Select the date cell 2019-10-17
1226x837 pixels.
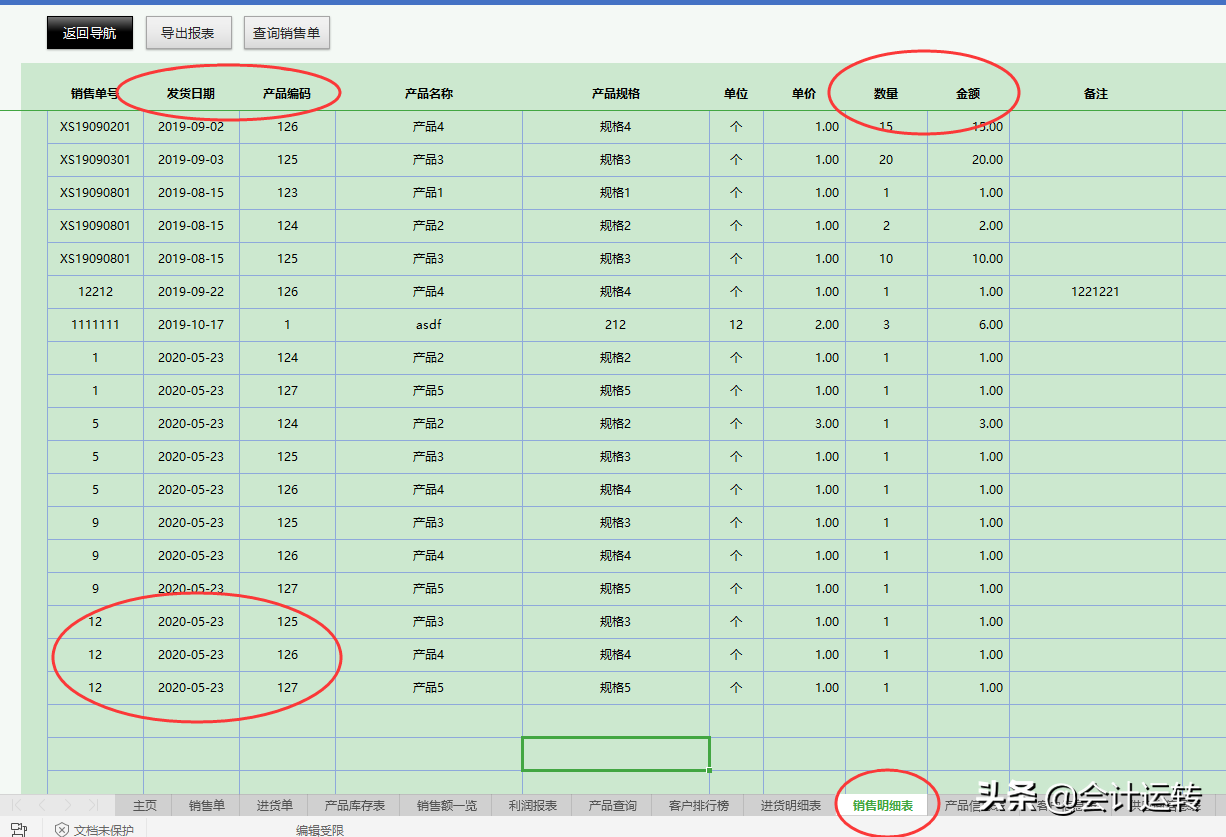pyautogui.click(x=191, y=325)
